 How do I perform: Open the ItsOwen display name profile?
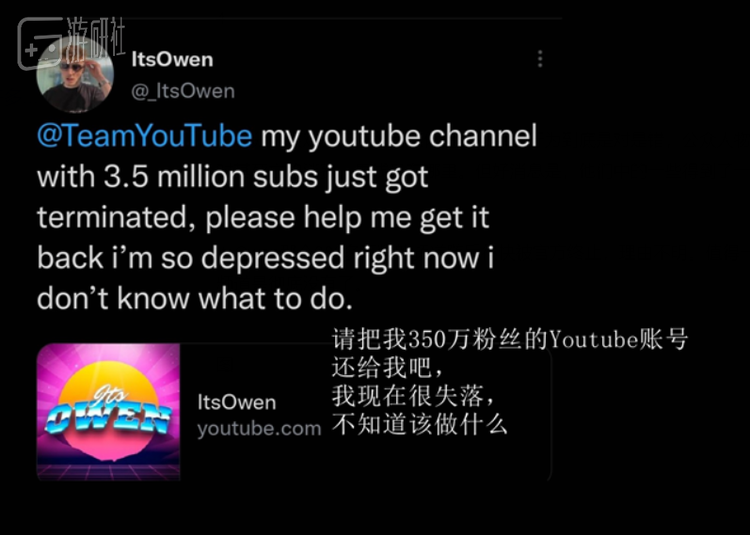pyautogui.click(x=172, y=60)
